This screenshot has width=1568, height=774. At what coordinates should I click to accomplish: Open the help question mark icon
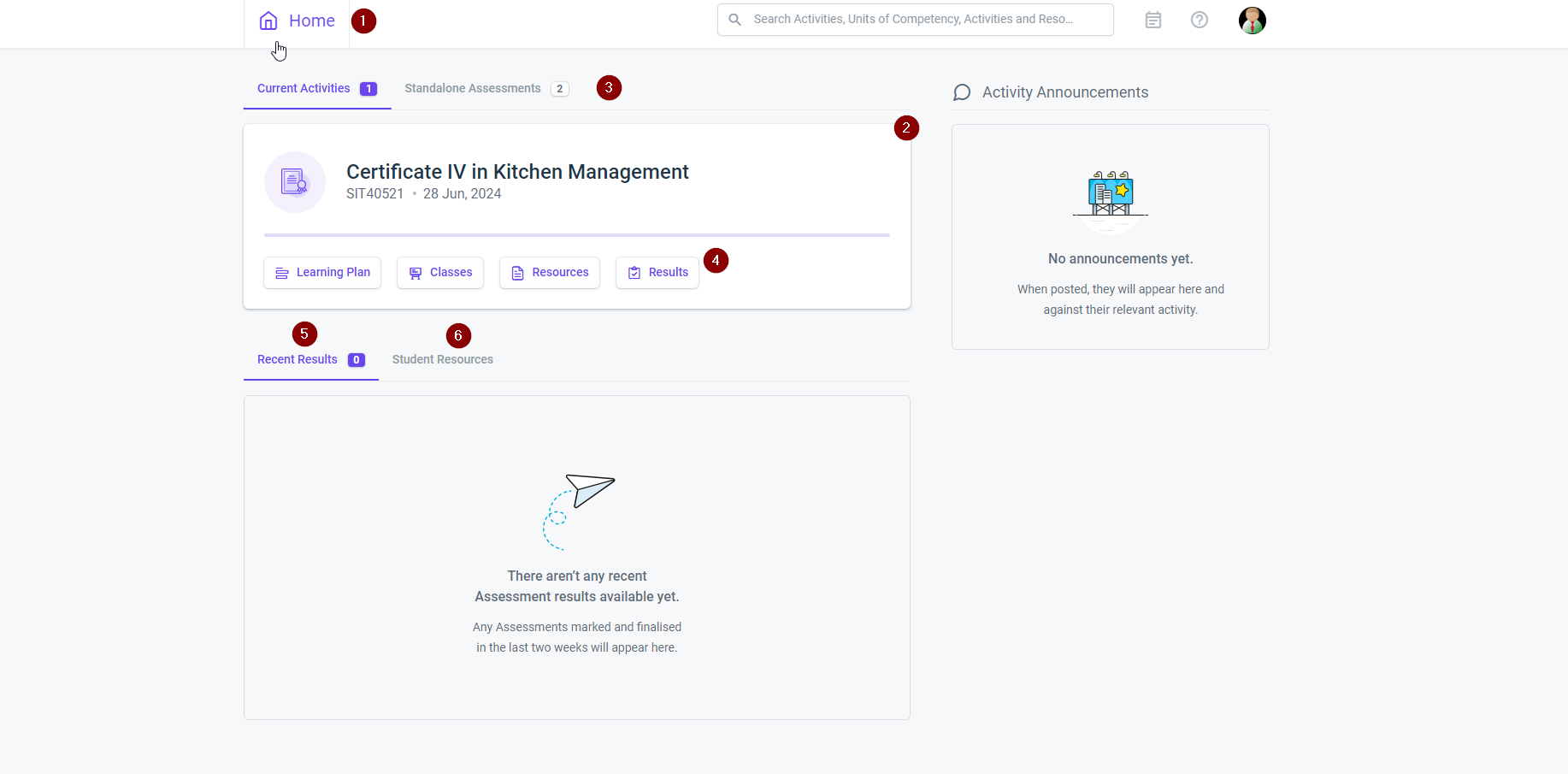tap(1200, 20)
